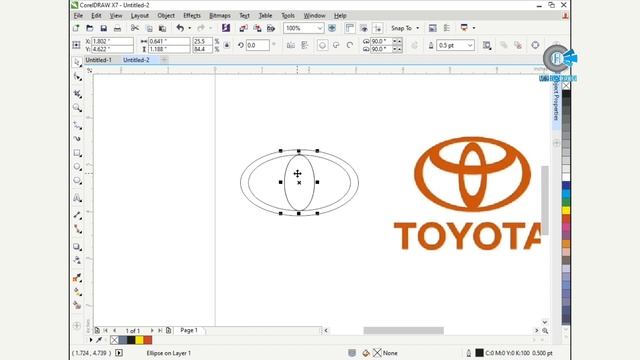
Task: Expand the document palette flyout arrow
Action: tap(91, 340)
